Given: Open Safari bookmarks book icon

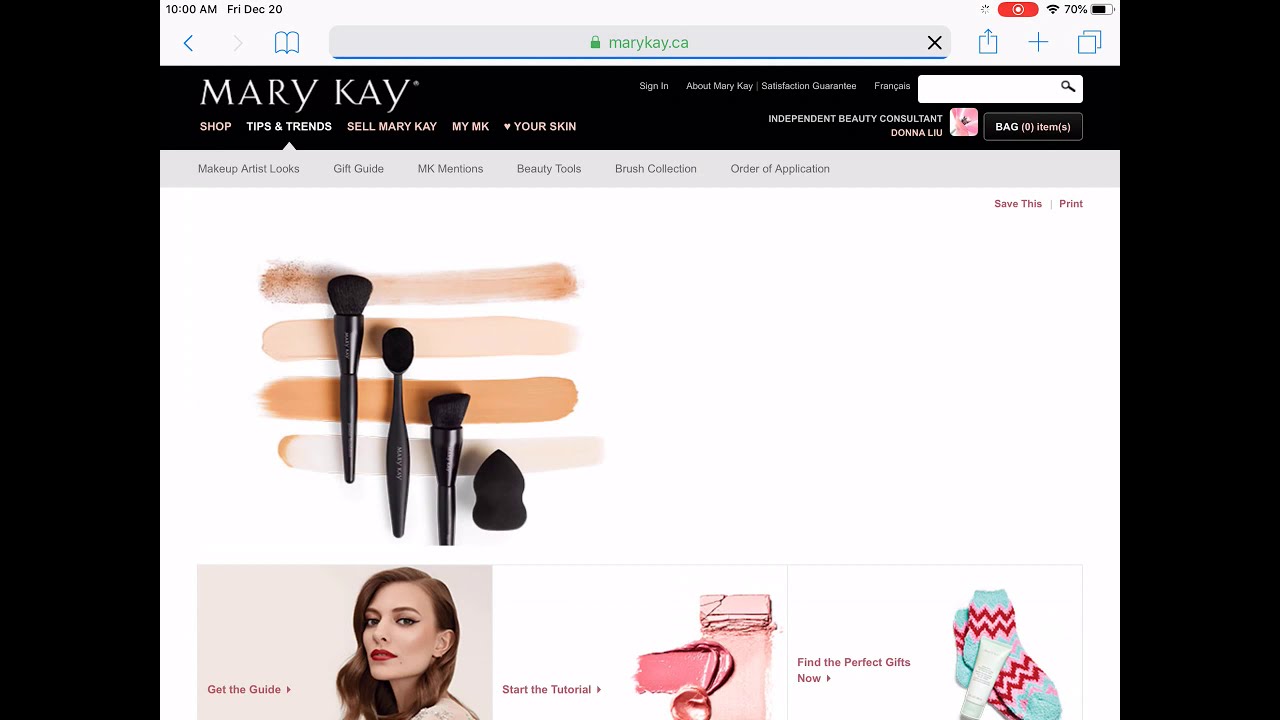Looking at the screenshot, I should [x=287, y=42].
